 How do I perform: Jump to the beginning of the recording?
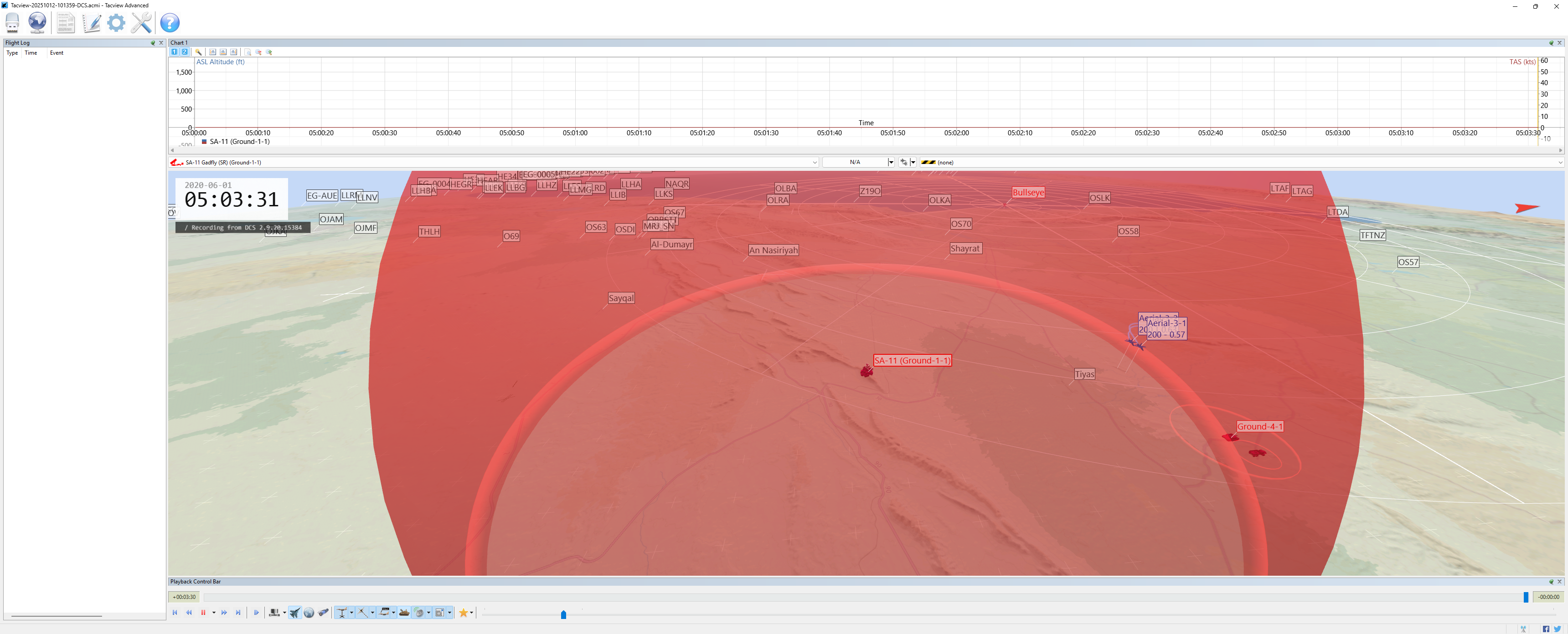tap(175, 613)
